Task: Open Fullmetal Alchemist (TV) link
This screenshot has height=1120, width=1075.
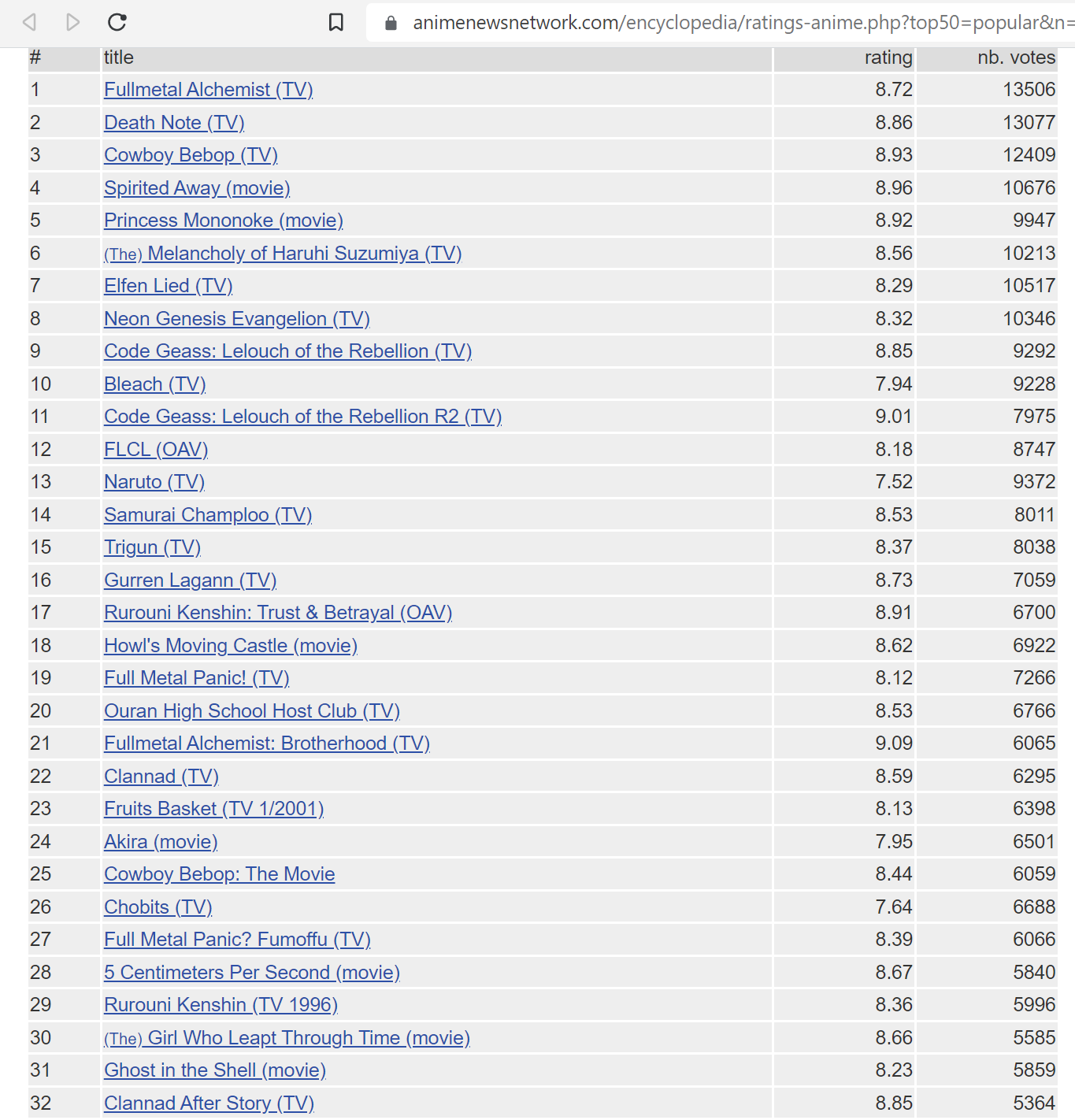Action: tap(209, 90)
